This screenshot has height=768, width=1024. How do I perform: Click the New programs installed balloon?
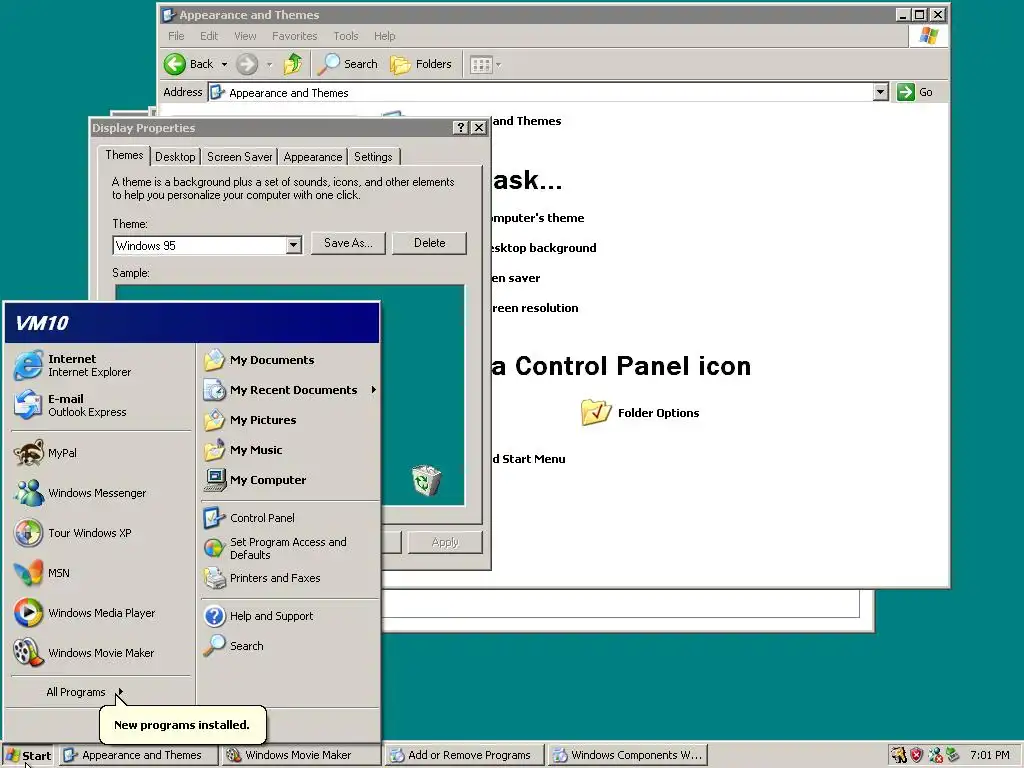[x=182, y=724]
